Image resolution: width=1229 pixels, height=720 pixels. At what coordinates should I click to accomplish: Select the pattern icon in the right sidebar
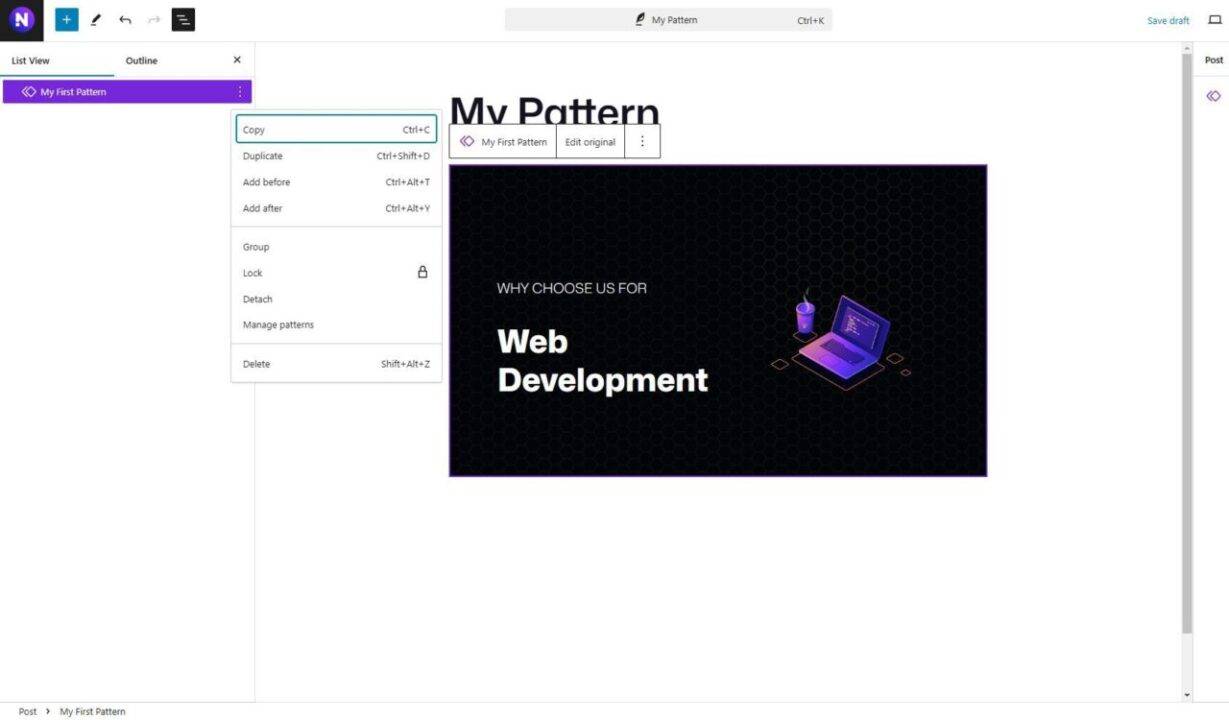1213,95
